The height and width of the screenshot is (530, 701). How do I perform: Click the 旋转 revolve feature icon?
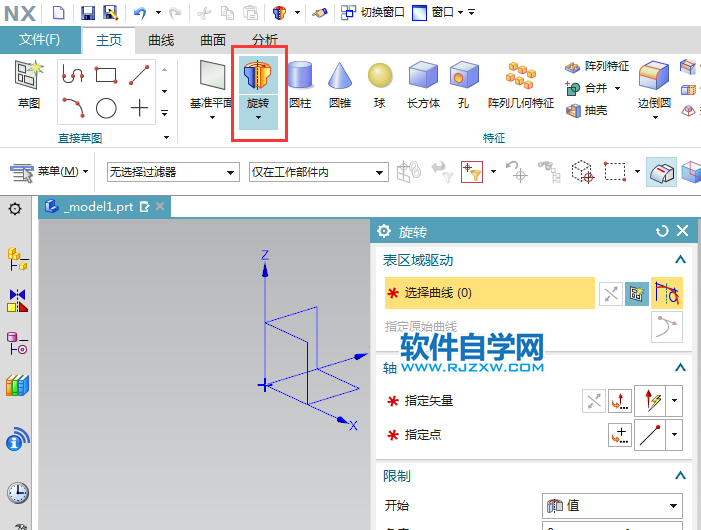coord(258,75)
